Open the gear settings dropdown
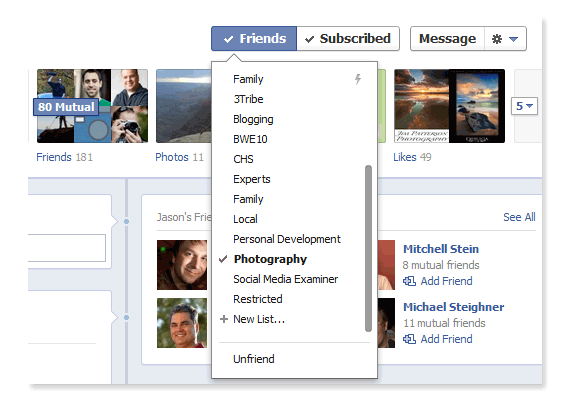 tap(505, 39)
